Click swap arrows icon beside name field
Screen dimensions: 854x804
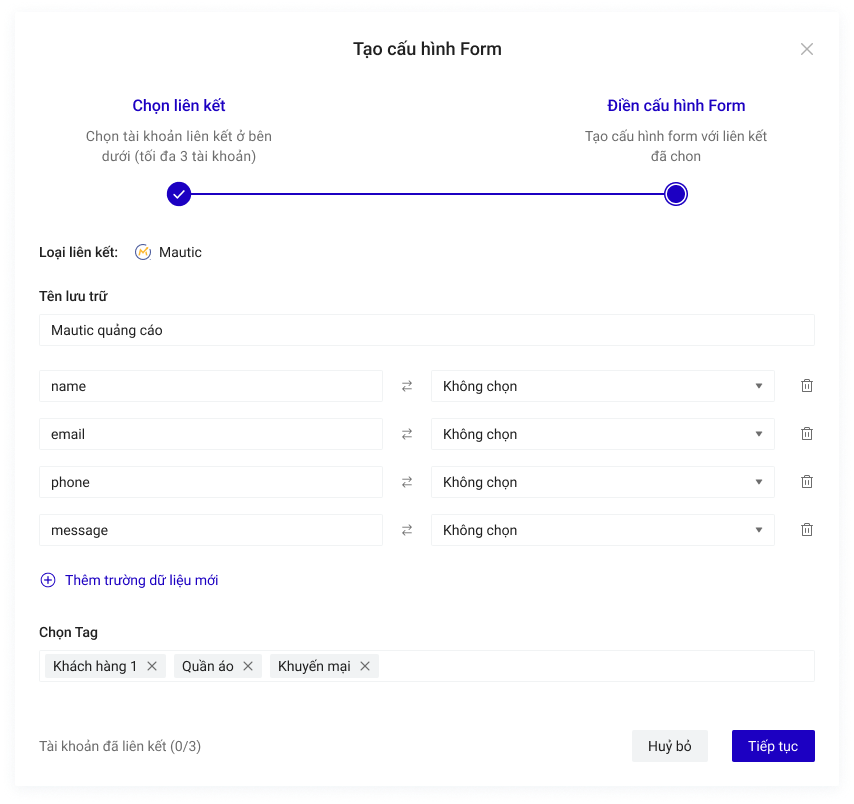point(407,386)
